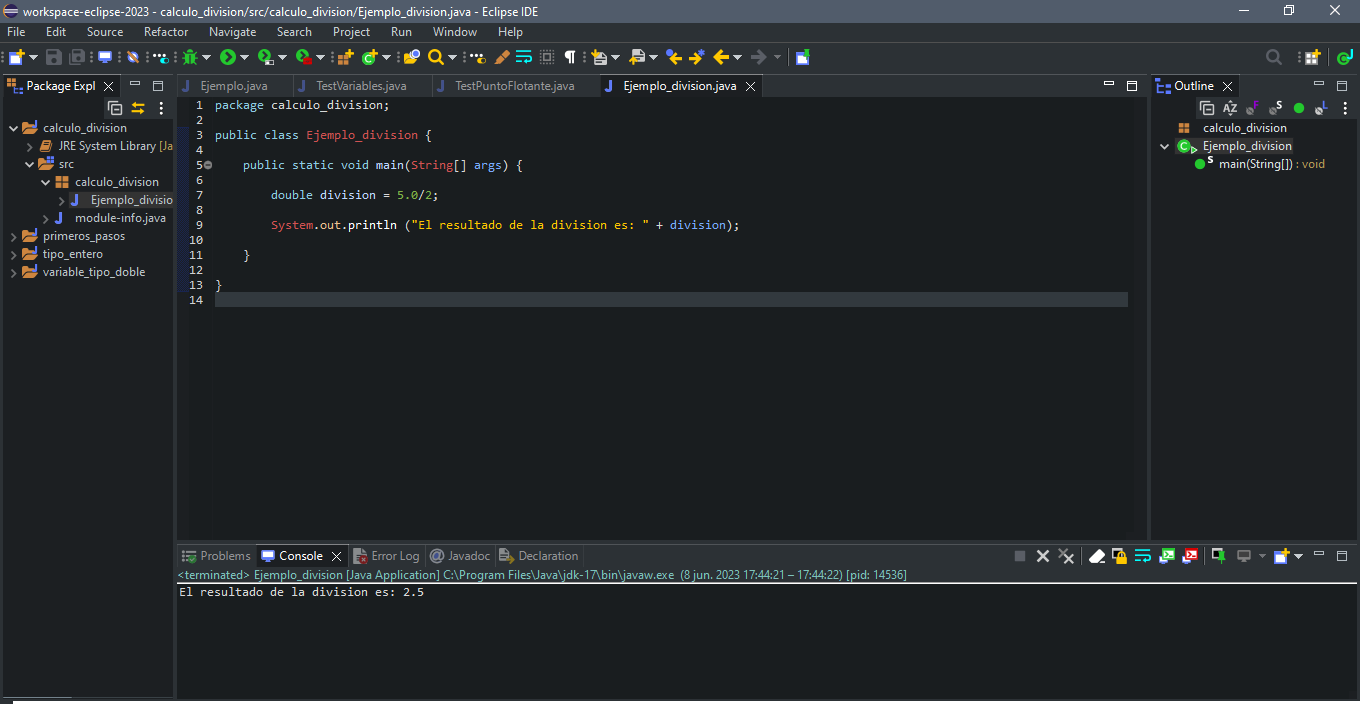
Task: Open the Refactor menu
Action: pyautogui.click(x=166, y=32)
